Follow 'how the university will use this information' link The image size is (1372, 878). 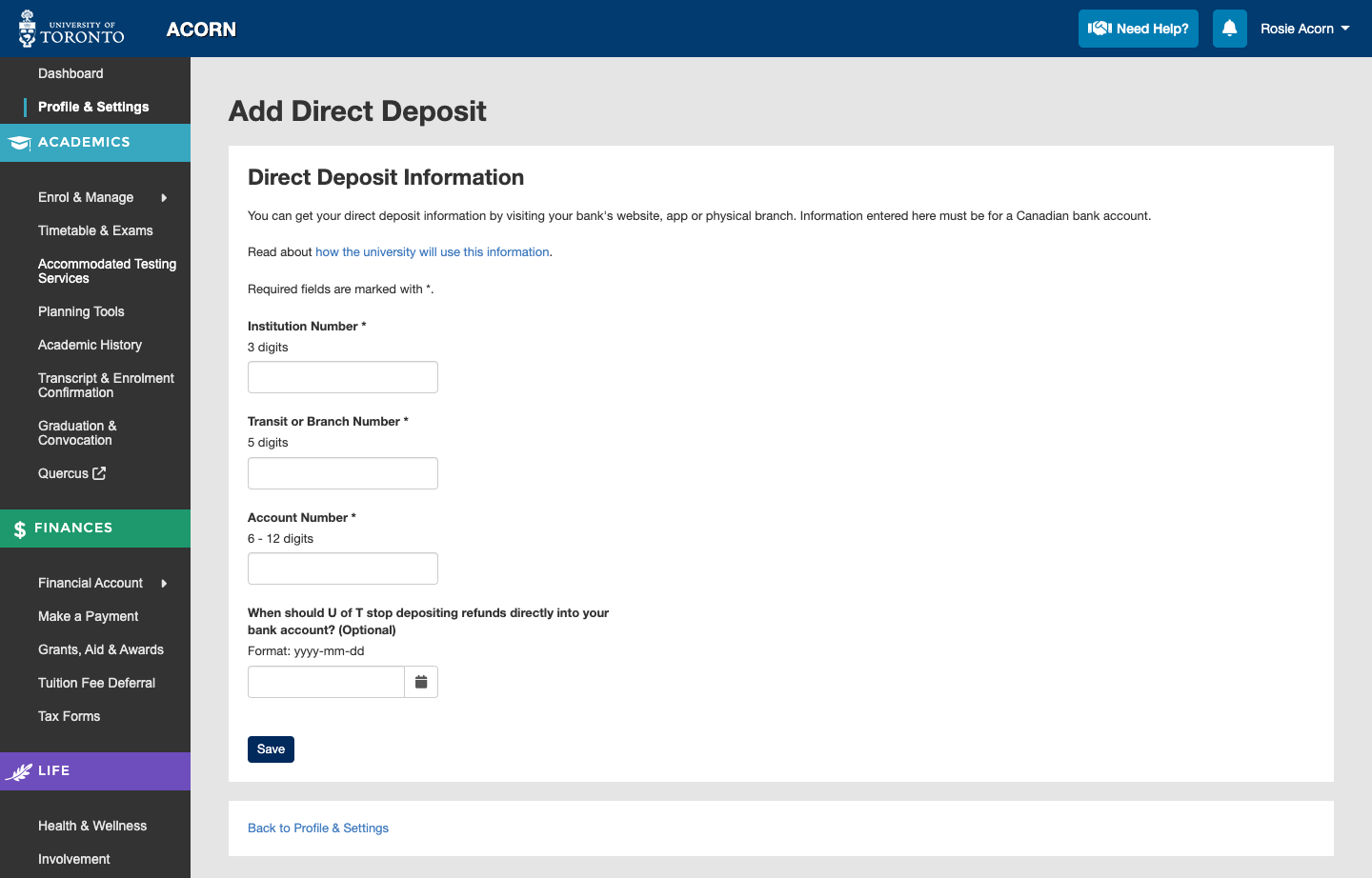[x=433, y=252]
